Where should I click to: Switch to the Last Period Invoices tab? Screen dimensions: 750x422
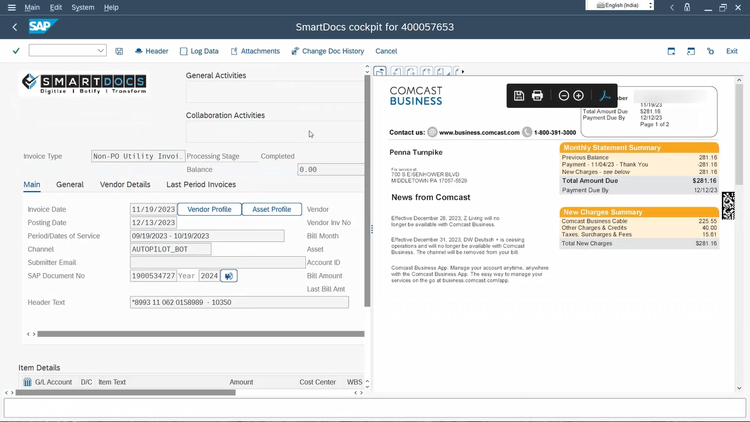click(x=201, y=184)
